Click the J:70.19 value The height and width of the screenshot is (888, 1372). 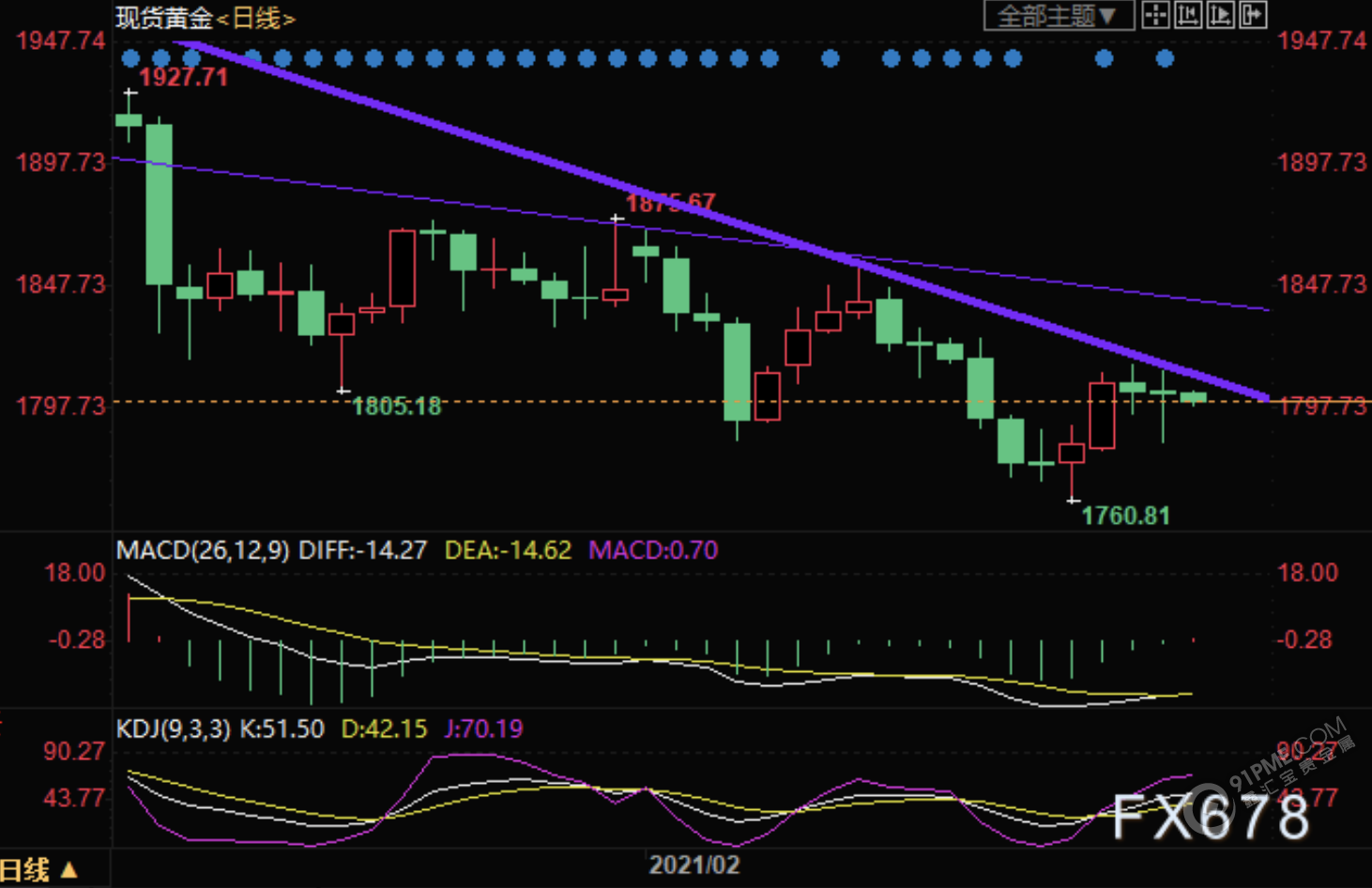pyautogui.click(x=483, y=728)
